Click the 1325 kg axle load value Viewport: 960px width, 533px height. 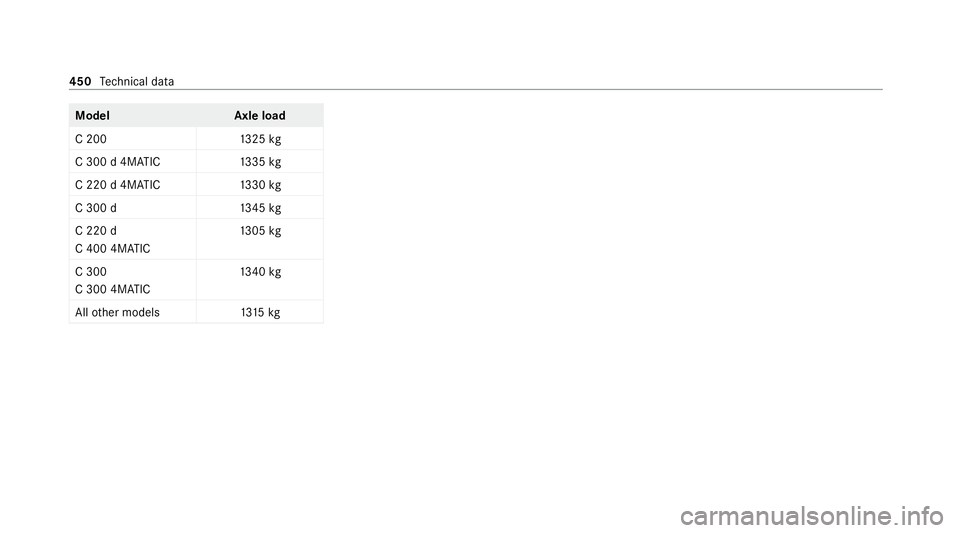pyautogui.click(x=261, y=140)
